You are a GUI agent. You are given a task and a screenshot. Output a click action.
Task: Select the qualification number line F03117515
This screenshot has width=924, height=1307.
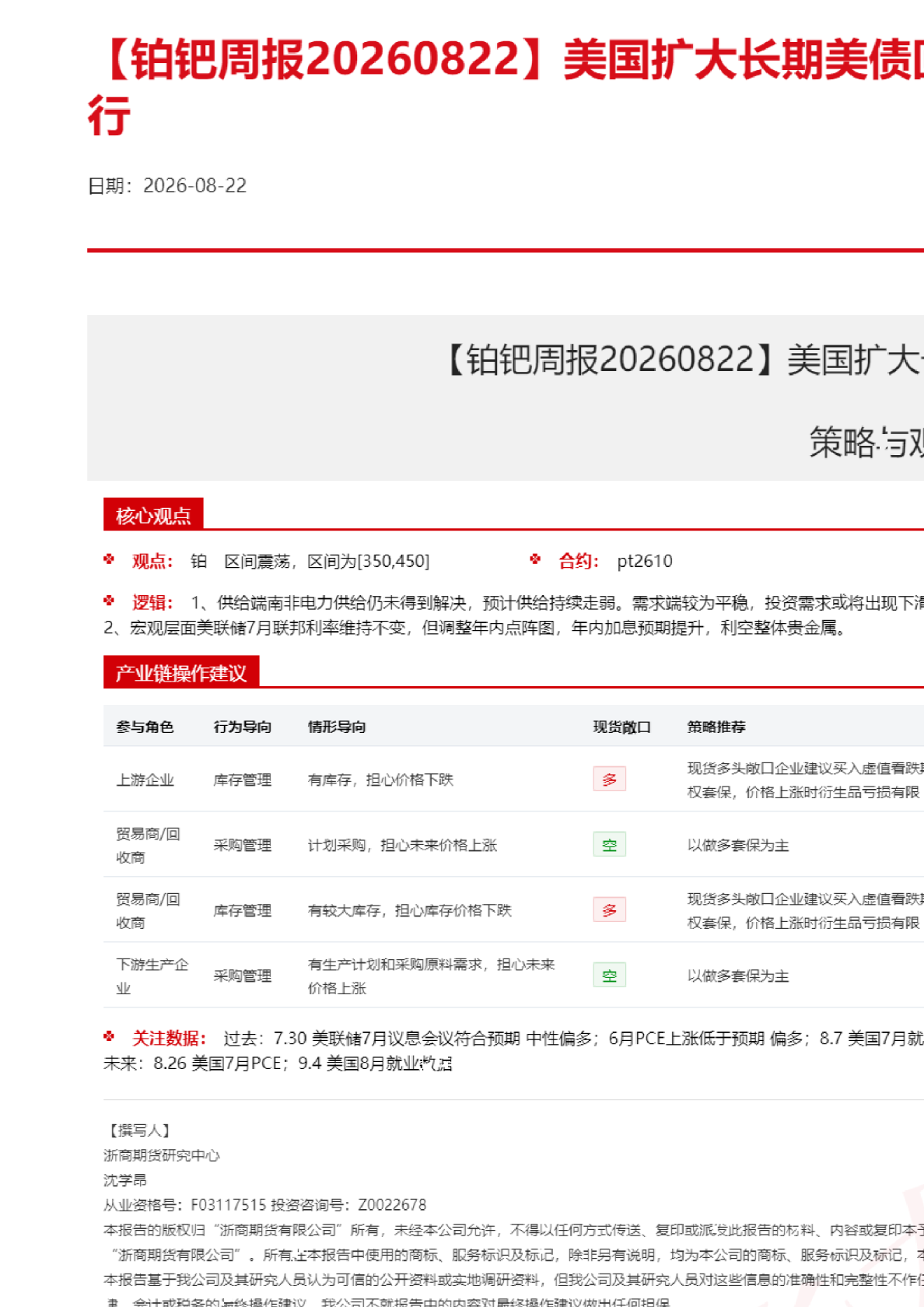tap(265, 1205)
